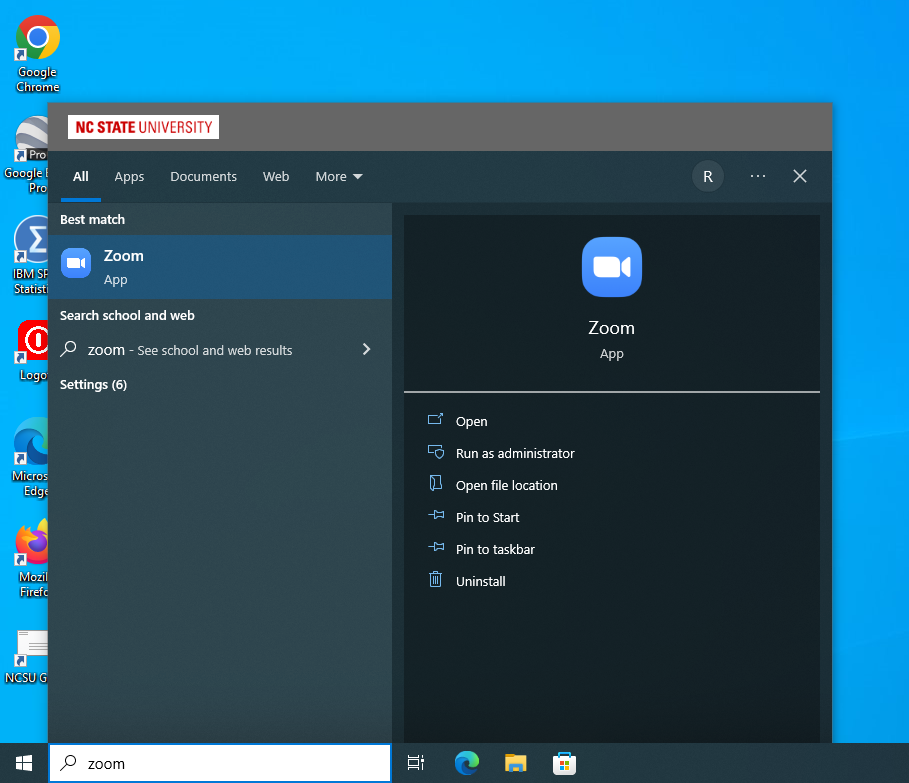The height and width of the screenshot is (783, 909).
Task: Switch to the Documents tab
Action: coord(203,176)
